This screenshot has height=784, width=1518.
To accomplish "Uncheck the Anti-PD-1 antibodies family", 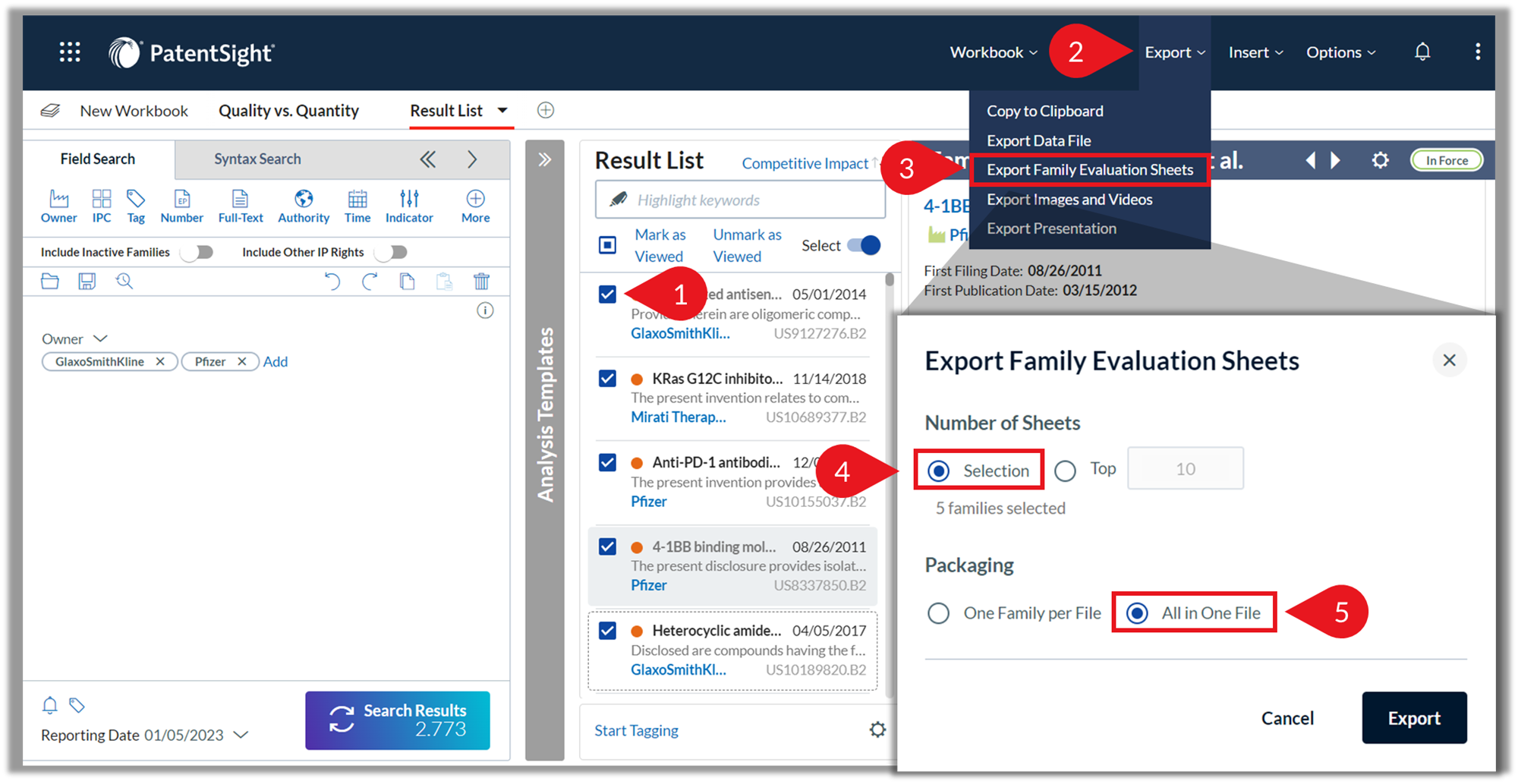I will [x=607, y=462].
